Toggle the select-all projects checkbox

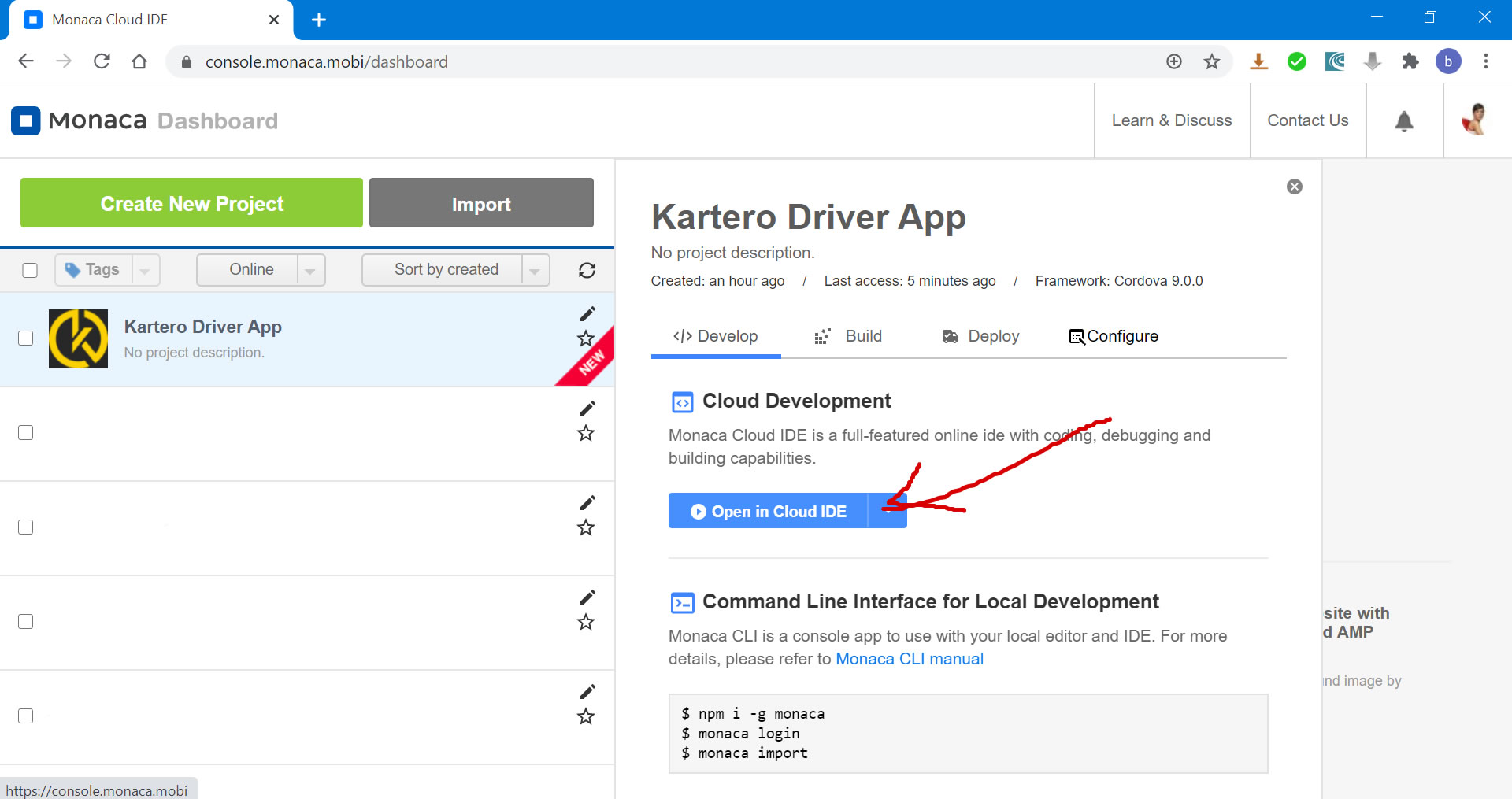pyautogui.click(x=30, y=270)
